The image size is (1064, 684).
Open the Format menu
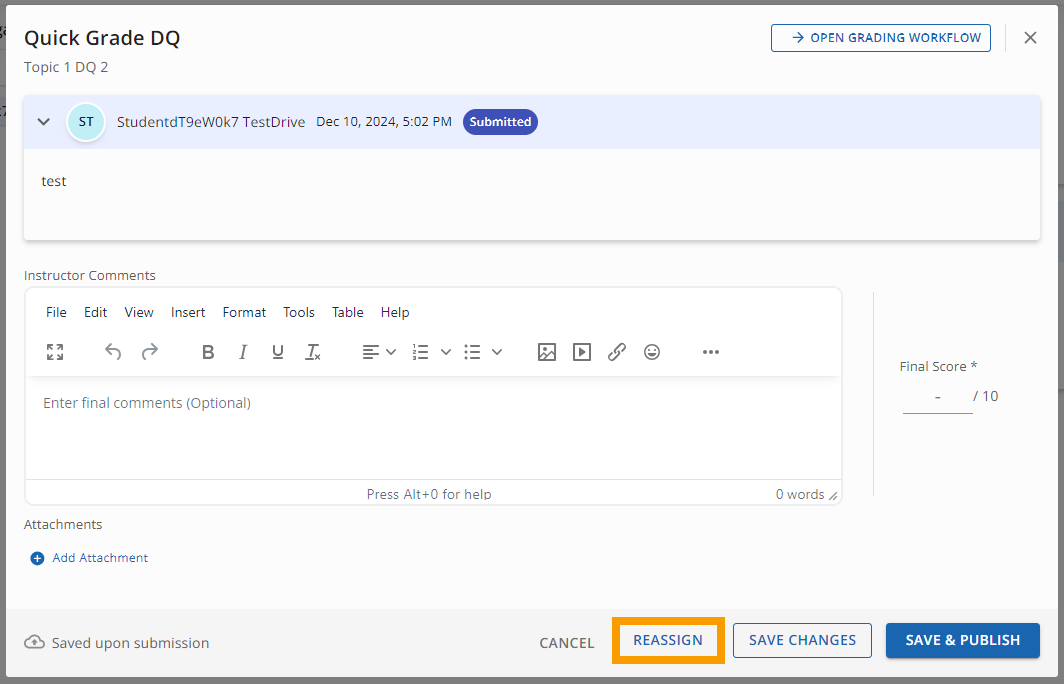click(244, 312)
